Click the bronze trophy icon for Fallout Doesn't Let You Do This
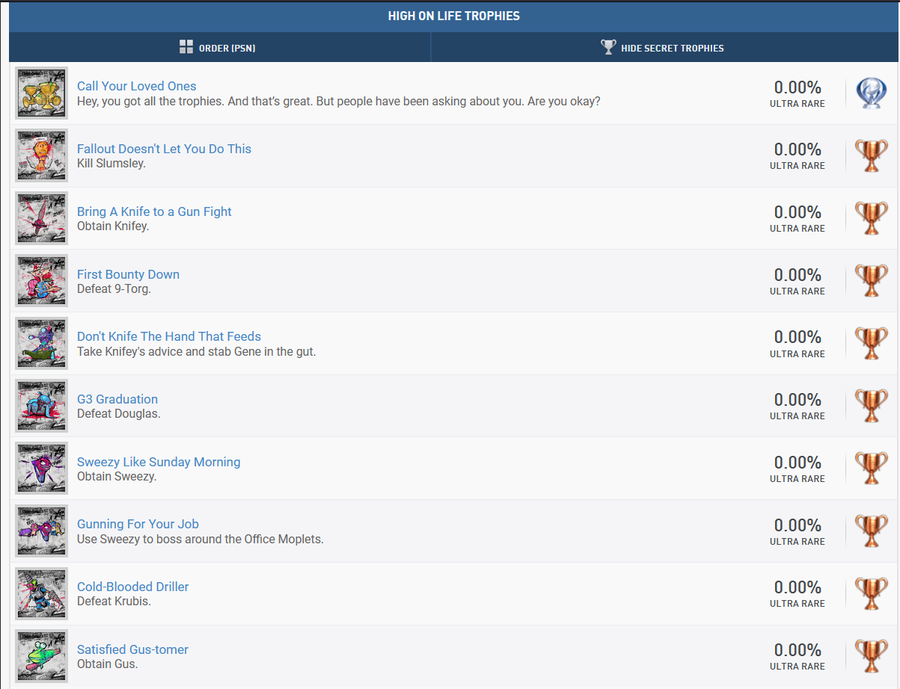The image size is (900, 689). (x=871, y=156)
